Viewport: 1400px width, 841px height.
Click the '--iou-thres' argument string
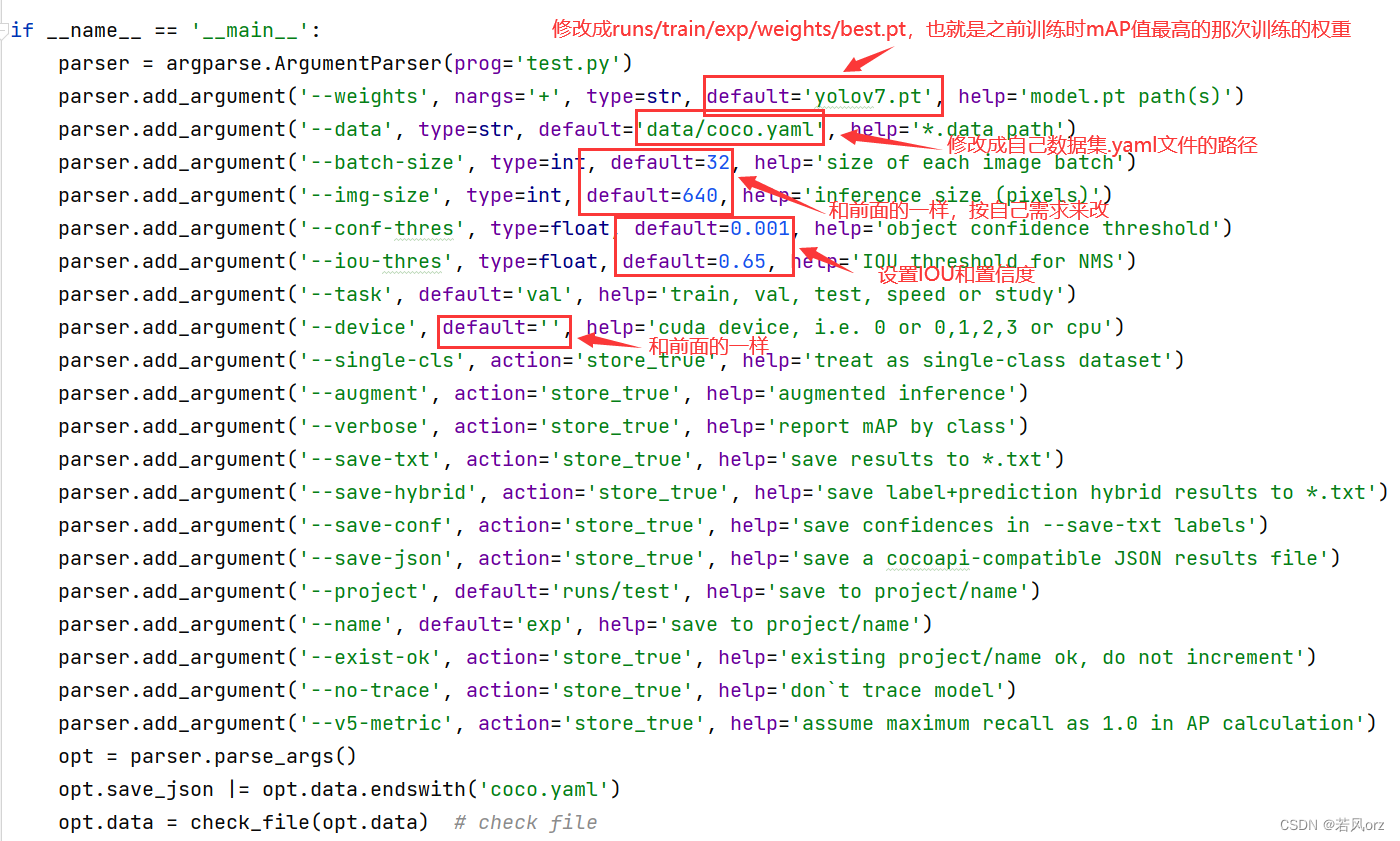click(x=377, y=261)
